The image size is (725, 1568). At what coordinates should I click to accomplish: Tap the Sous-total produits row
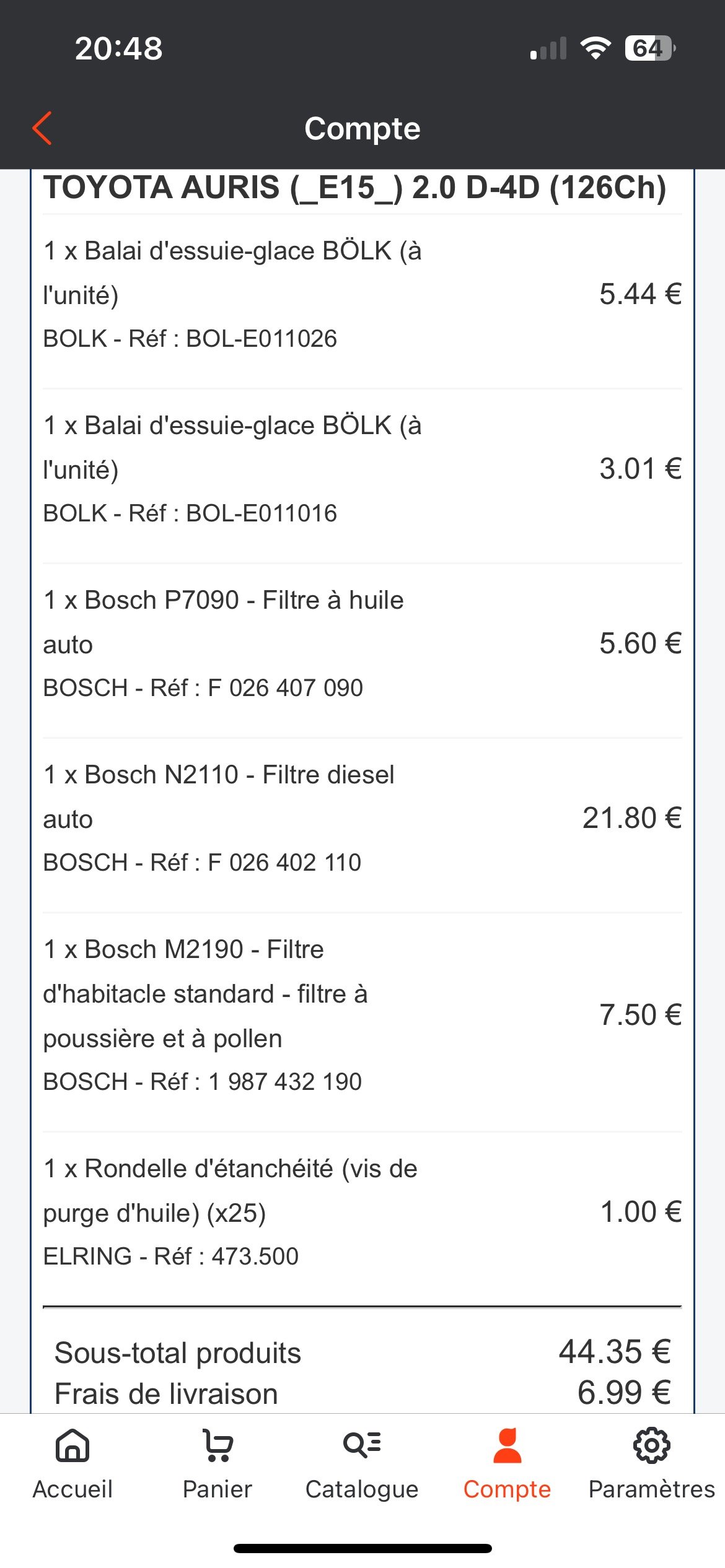coord(362,1352)
